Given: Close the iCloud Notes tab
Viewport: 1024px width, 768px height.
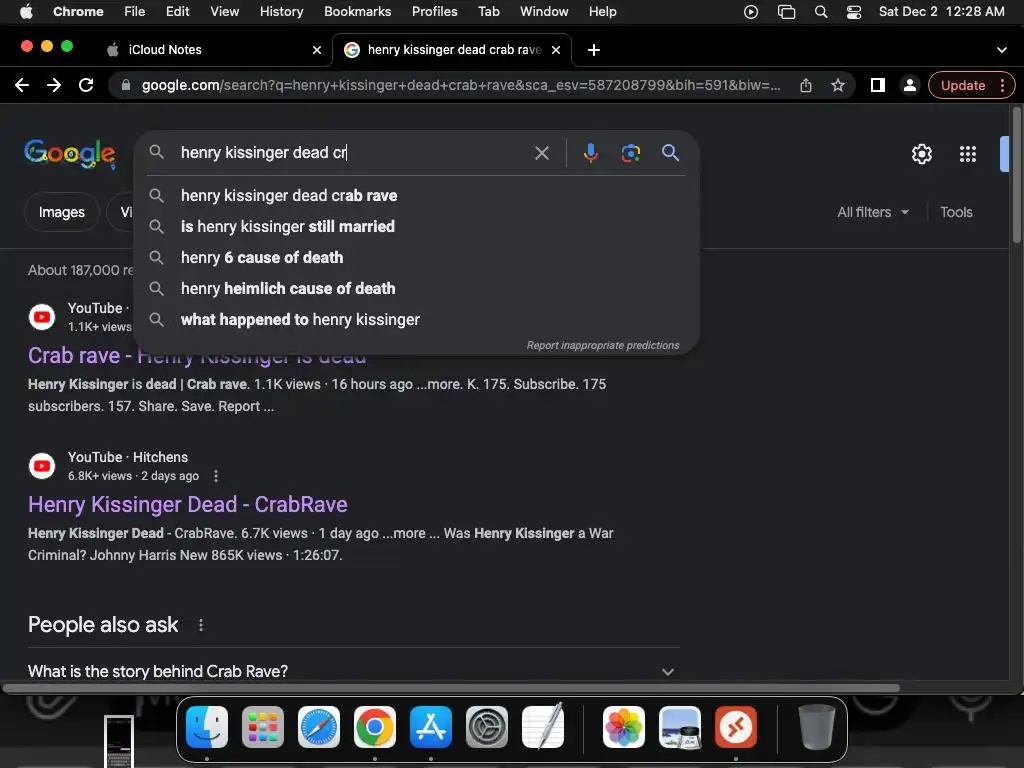Looking at the screenshot, I should (317, 50).
